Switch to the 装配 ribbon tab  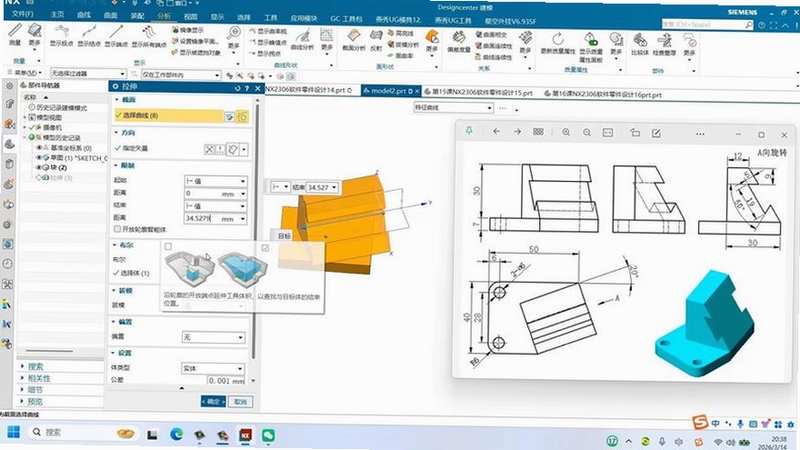pyautogui.click(x=137, y=15)
